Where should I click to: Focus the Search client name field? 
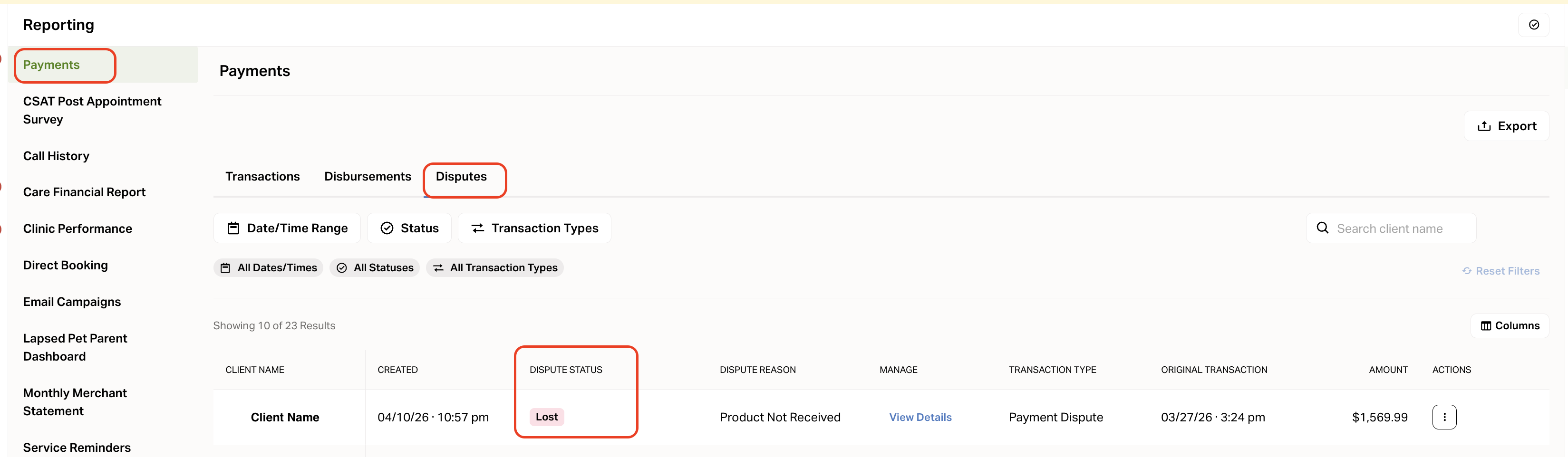pos(1391,228)
